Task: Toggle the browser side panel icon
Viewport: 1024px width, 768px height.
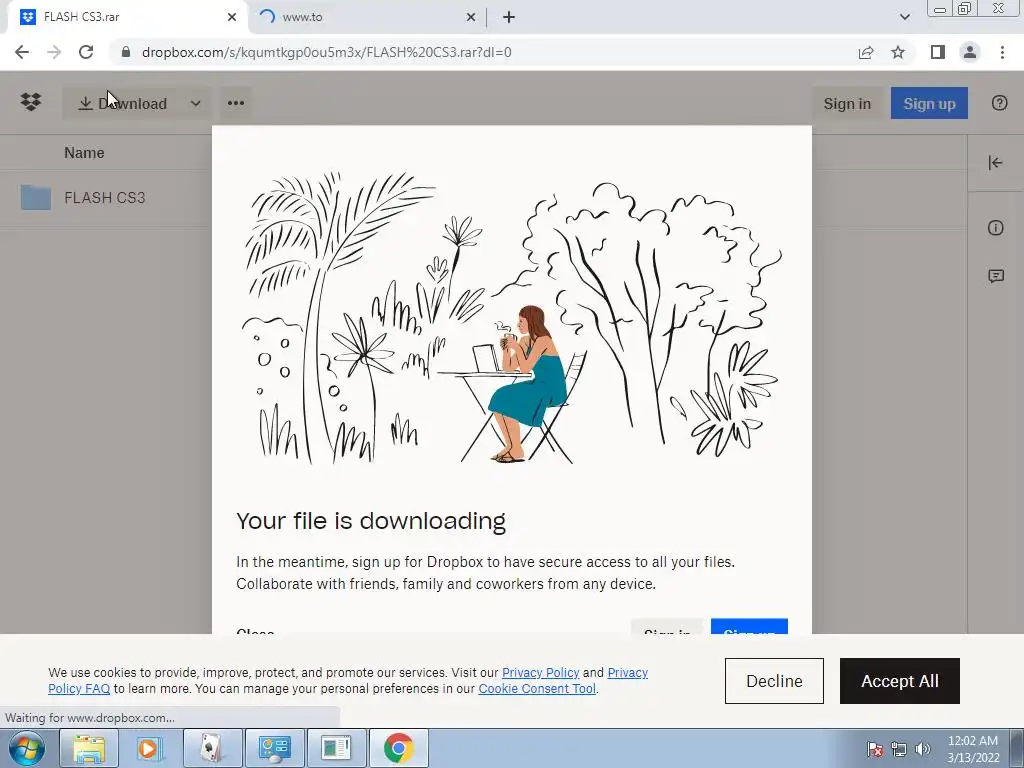Action: (938, 52)
